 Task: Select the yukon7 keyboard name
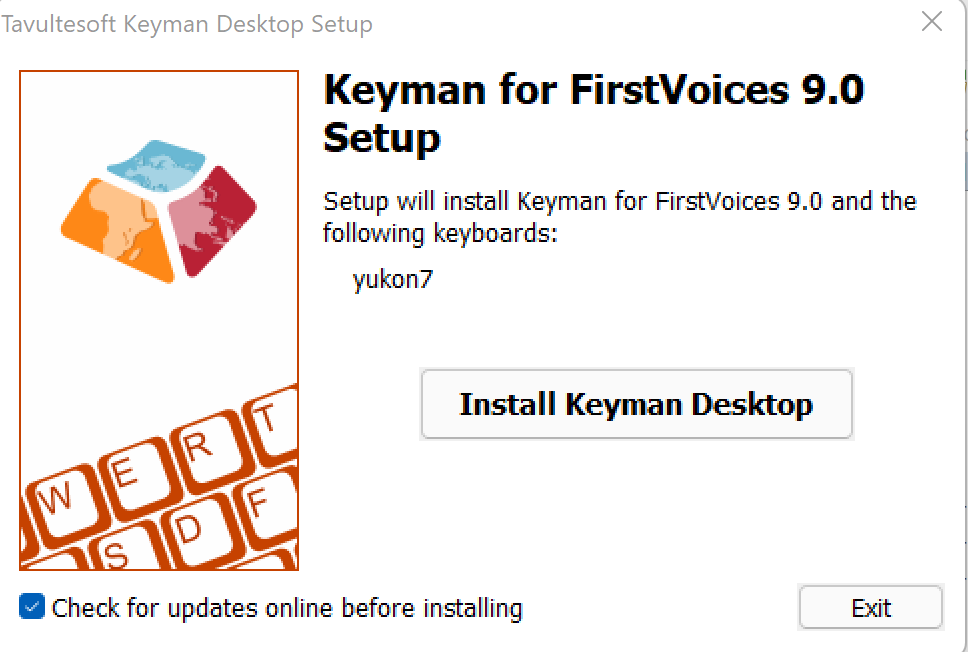point(393,280)
